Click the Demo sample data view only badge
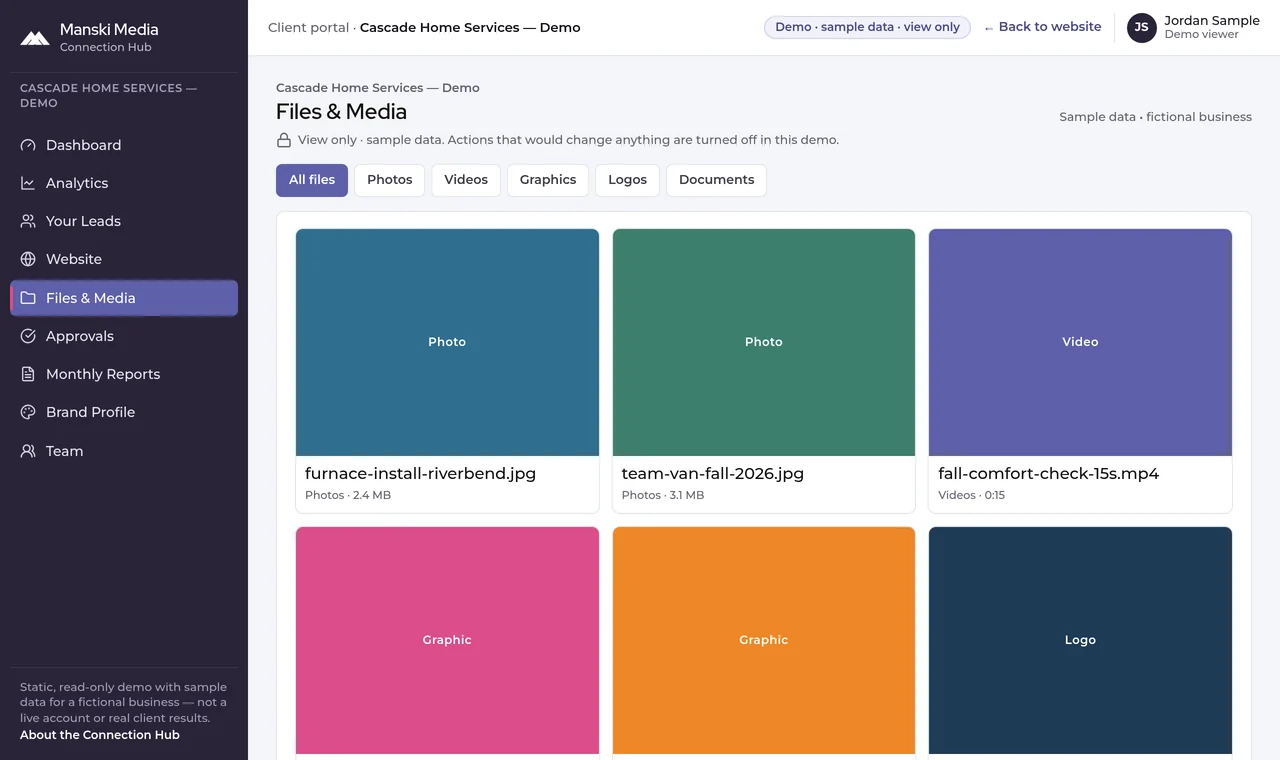 (x=867, y=27)
